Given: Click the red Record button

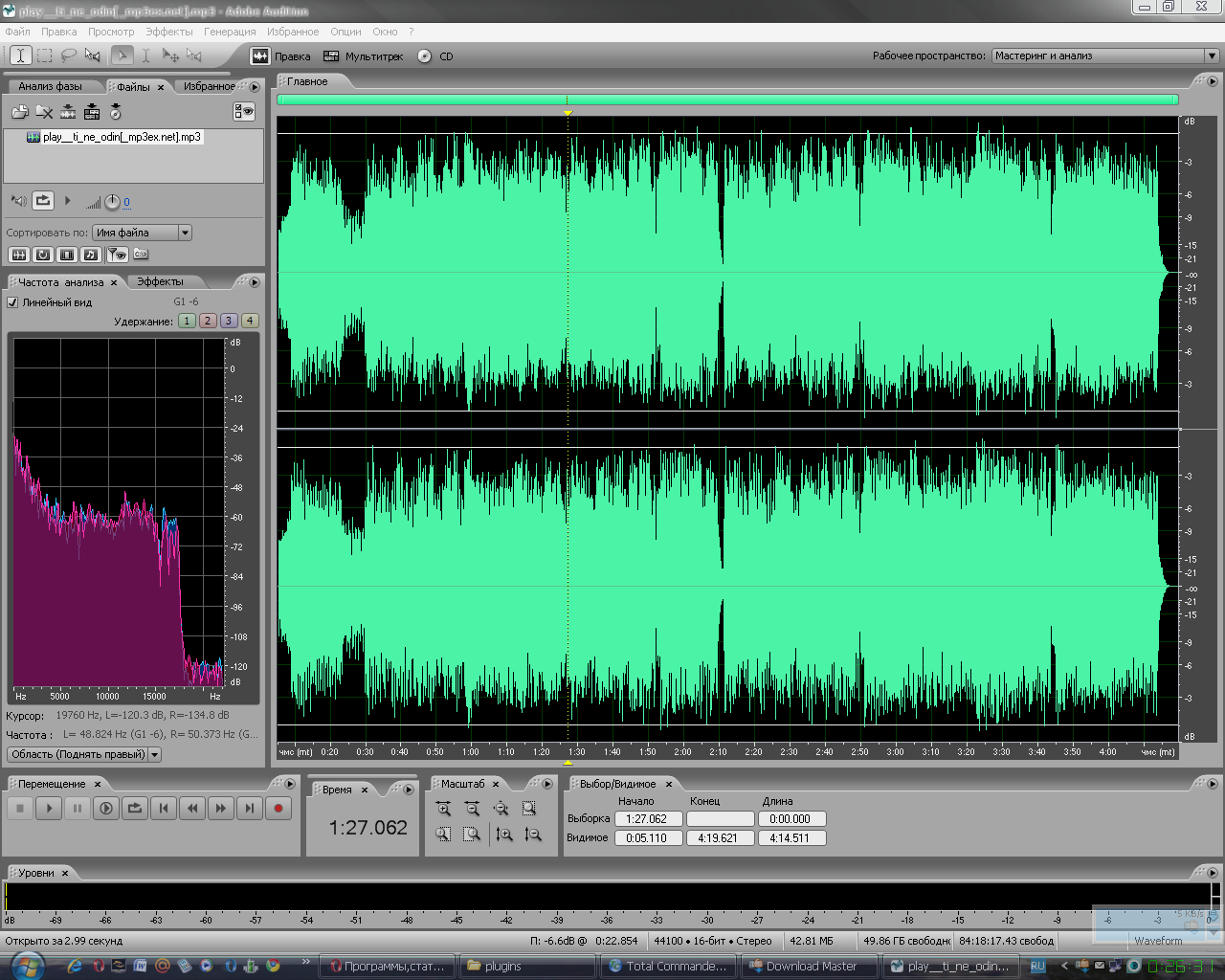Looking at the screenshot, I should 278,809.
